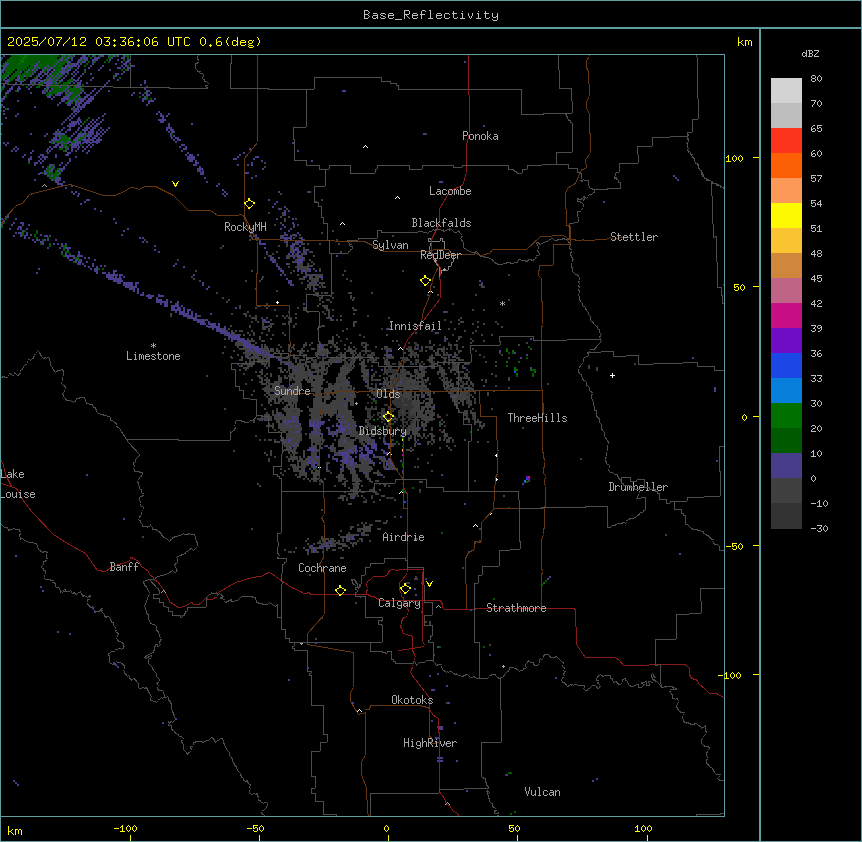Image resolution: width=862 pixels, height=842 pixels.
Task: Click the Vulcan label
Action: [x=542, y=792]
